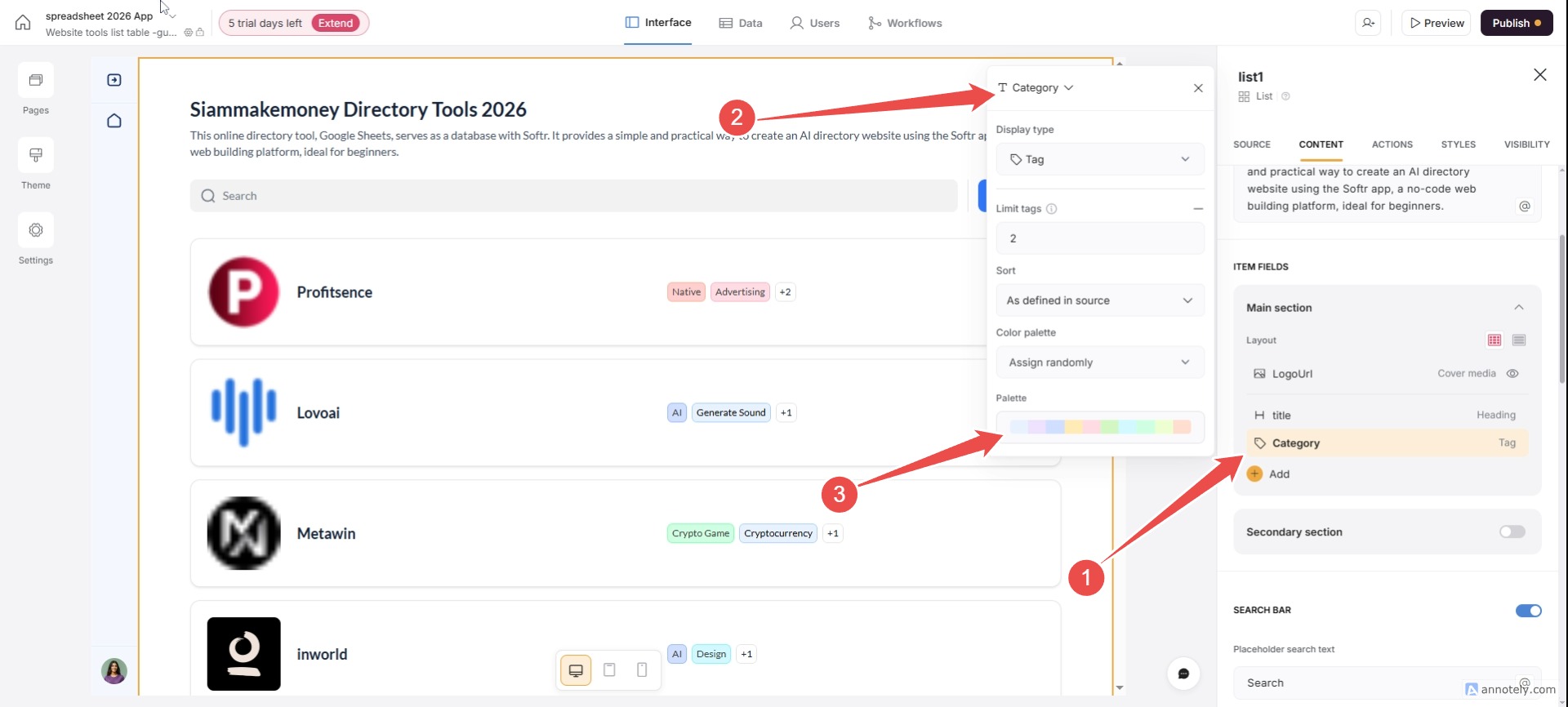Open the Theme settings icon

pyautogui.click(x=36, y=155)
